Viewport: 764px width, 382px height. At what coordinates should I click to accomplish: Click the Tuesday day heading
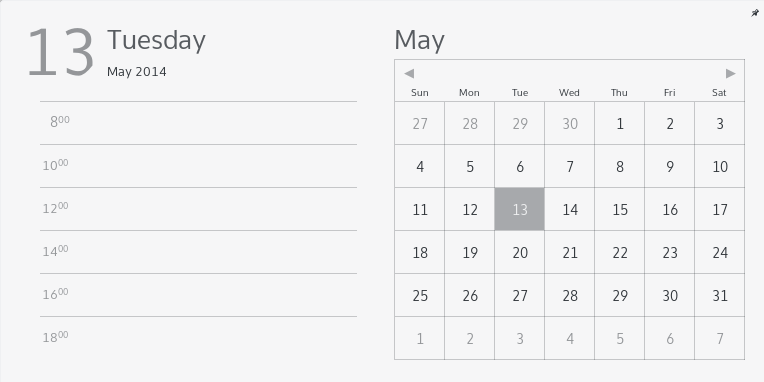click(x=156, y=40)
